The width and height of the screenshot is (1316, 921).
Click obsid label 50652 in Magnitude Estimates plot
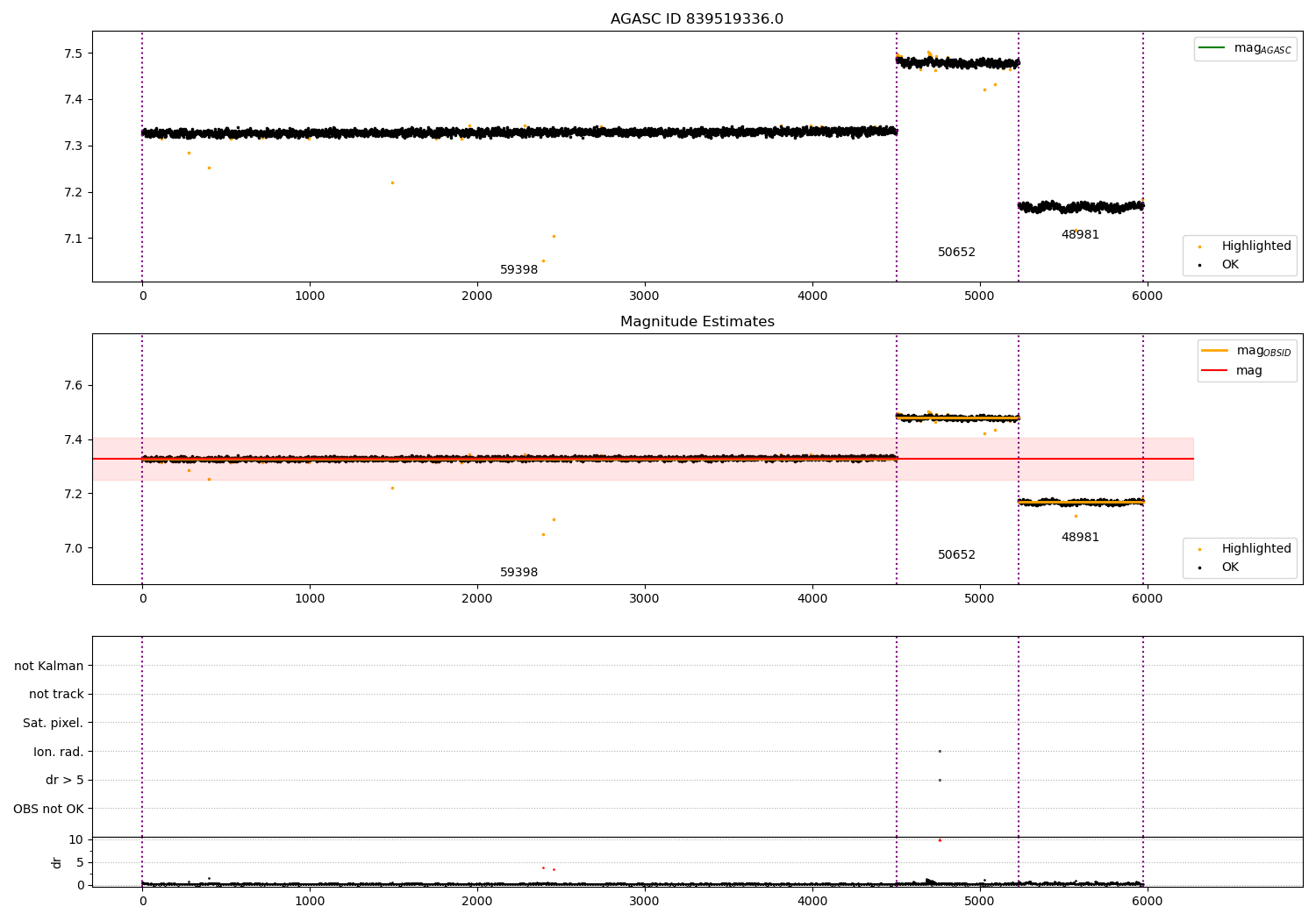pos(956,555)
